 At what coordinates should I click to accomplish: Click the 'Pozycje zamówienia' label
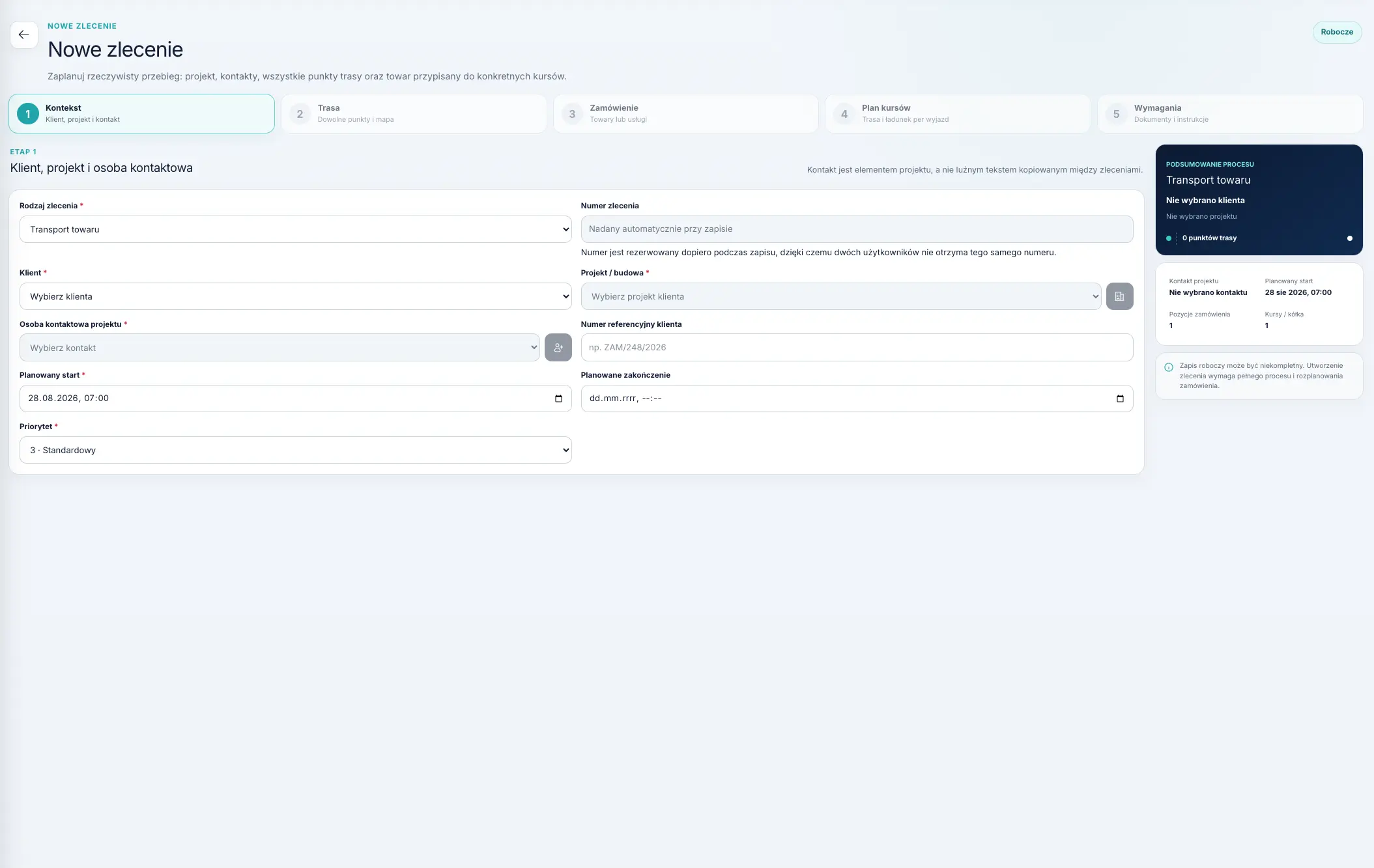[x=1199, y=315]
